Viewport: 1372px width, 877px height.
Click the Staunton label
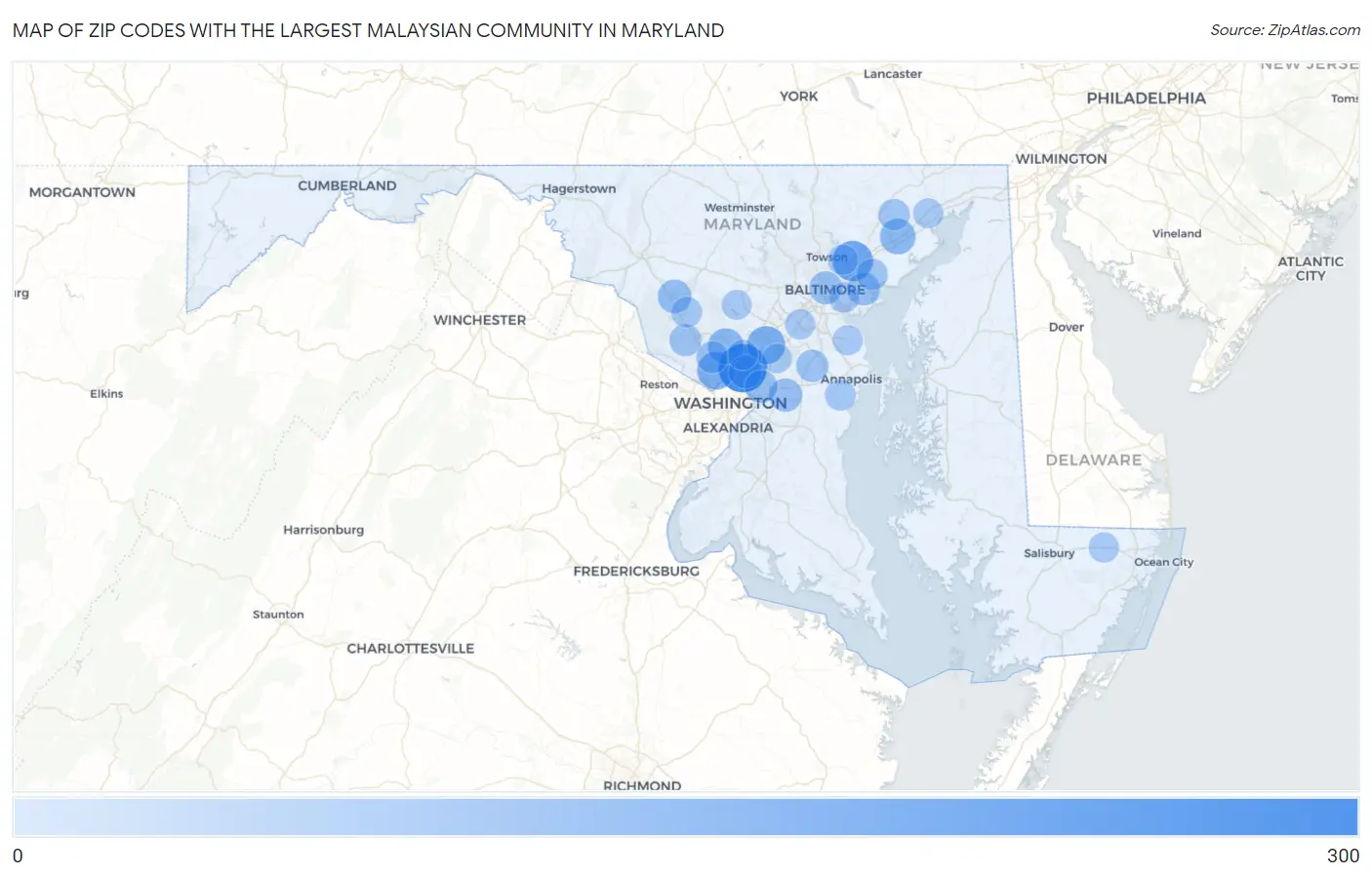pyautogui.click(x=278, y=615)
